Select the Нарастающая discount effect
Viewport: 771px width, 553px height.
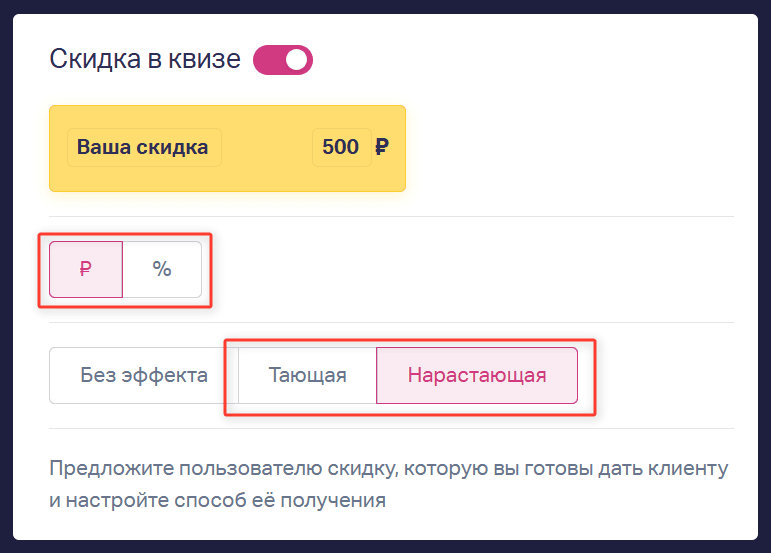point(477,376)
